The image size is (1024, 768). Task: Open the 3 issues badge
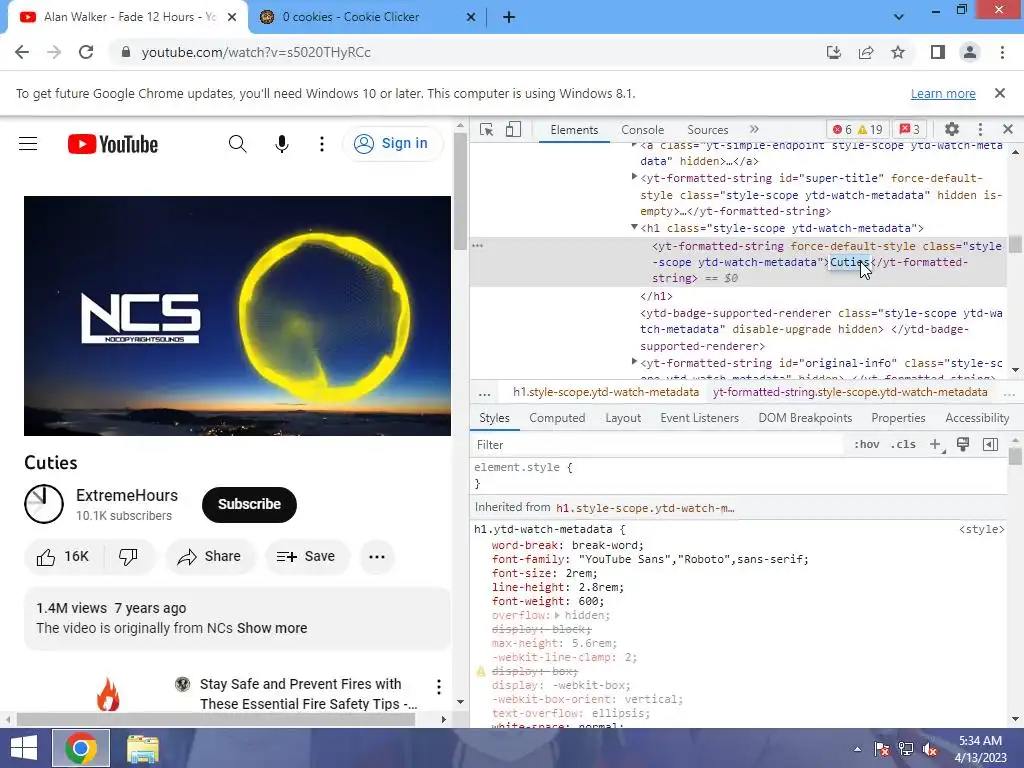tap(910, 129)
